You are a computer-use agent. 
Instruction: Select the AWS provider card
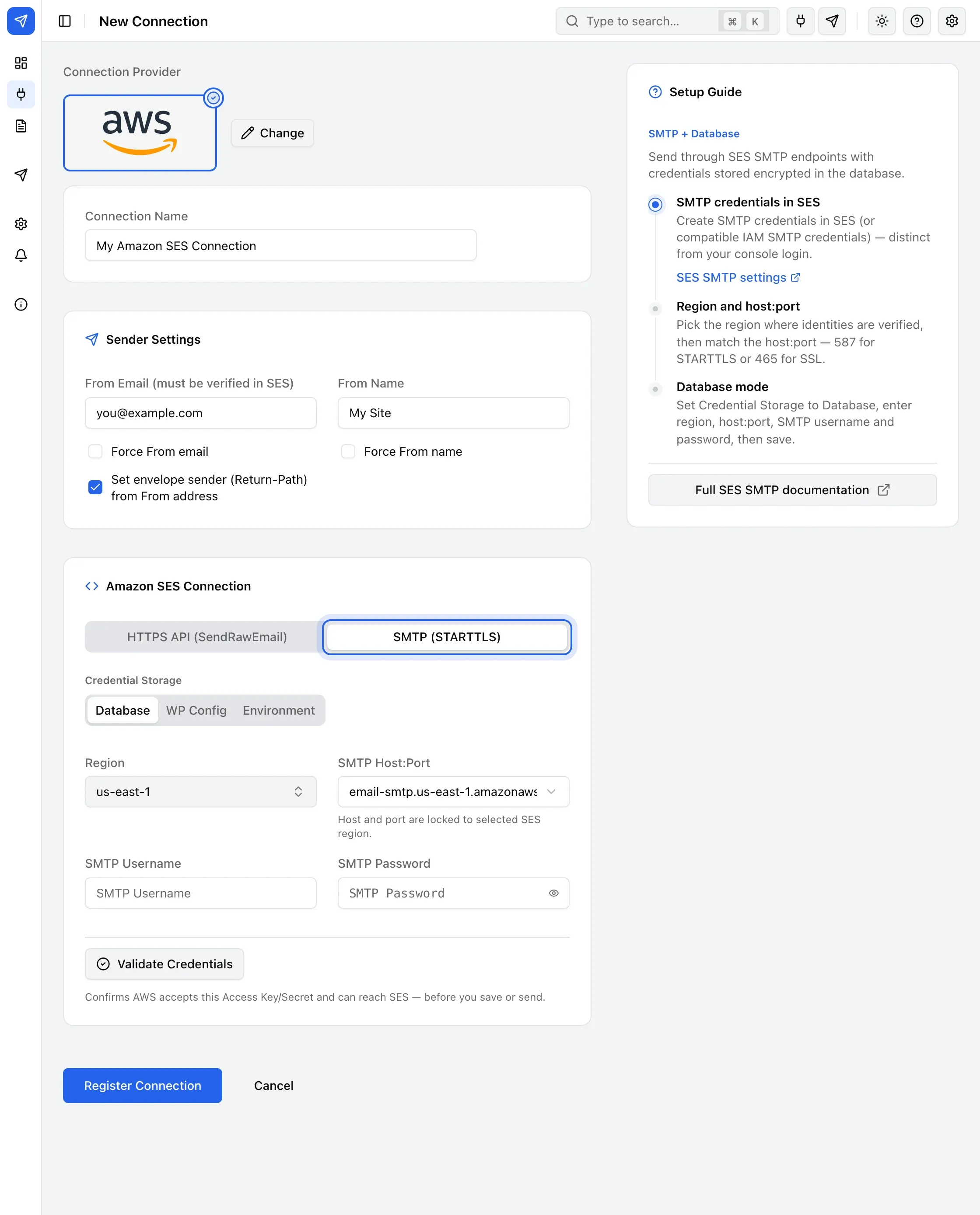tap(140, 133)
